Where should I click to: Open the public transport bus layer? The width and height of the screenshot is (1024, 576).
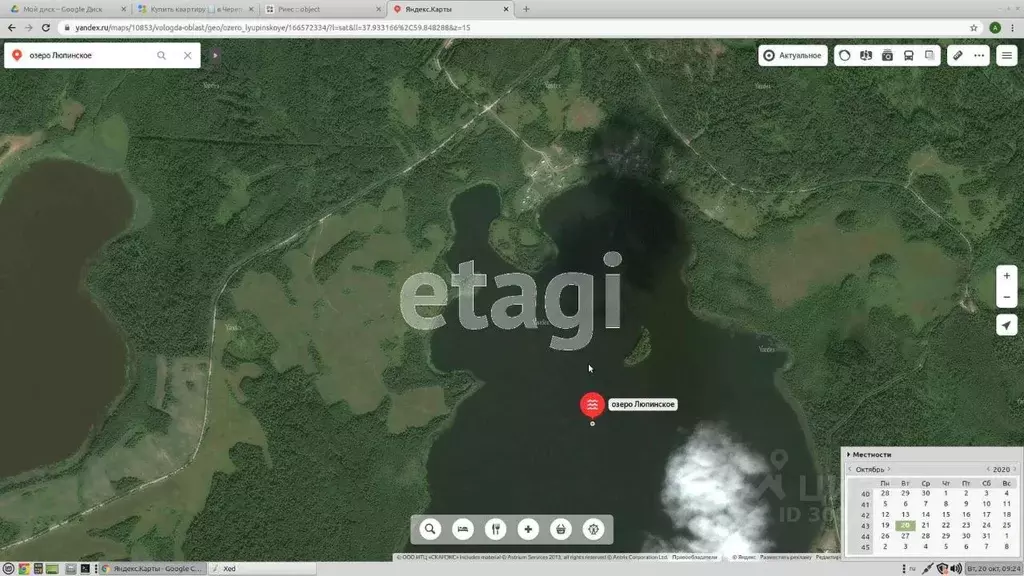[908, 56]
